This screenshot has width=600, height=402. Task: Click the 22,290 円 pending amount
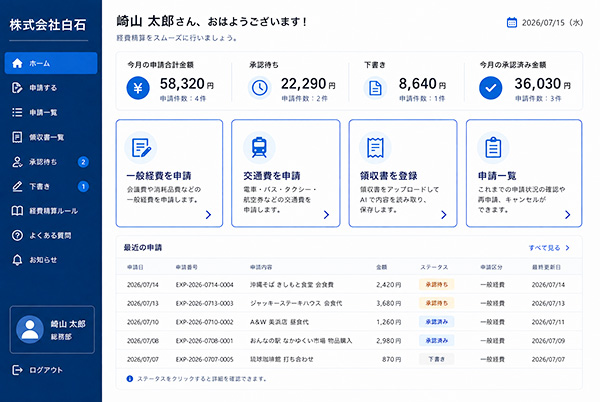pyautogui.click(x=308, y=84)
